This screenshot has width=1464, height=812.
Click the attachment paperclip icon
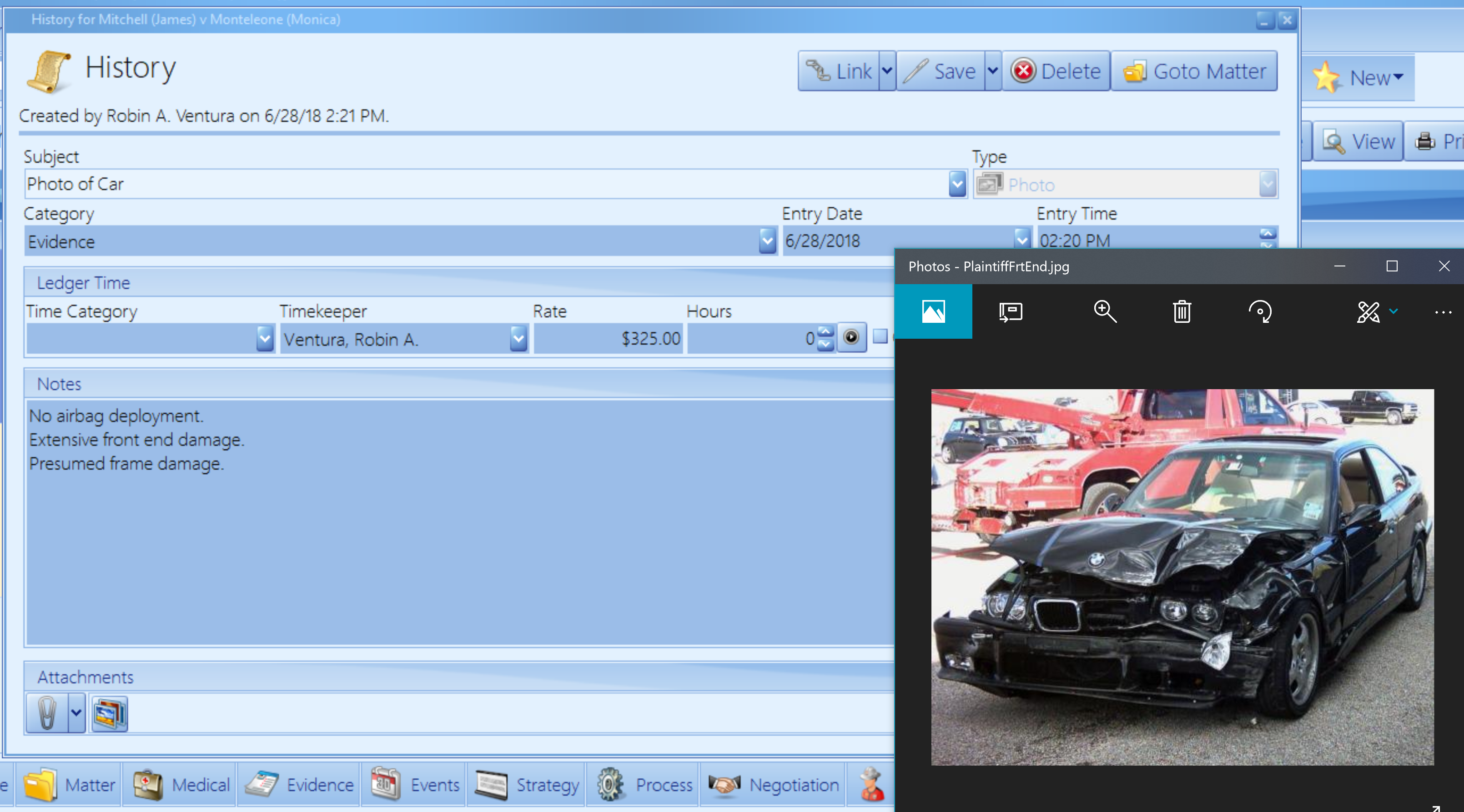click(x=47, y=714)
